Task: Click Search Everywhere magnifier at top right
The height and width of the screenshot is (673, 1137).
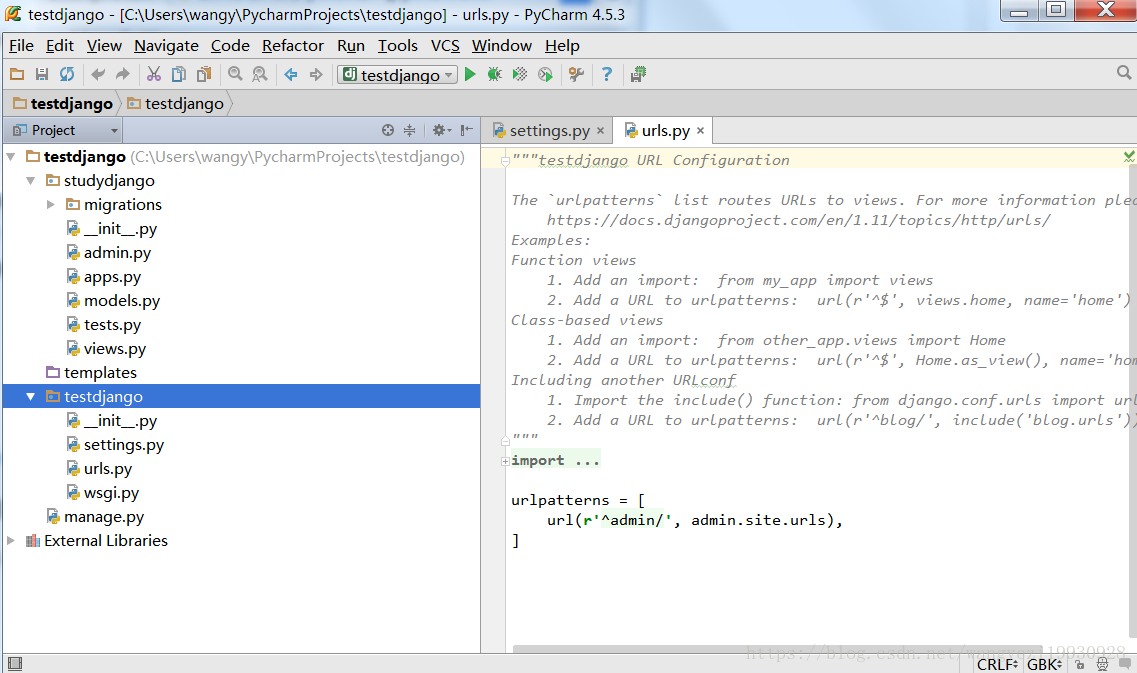Action: pos(1124,73)
